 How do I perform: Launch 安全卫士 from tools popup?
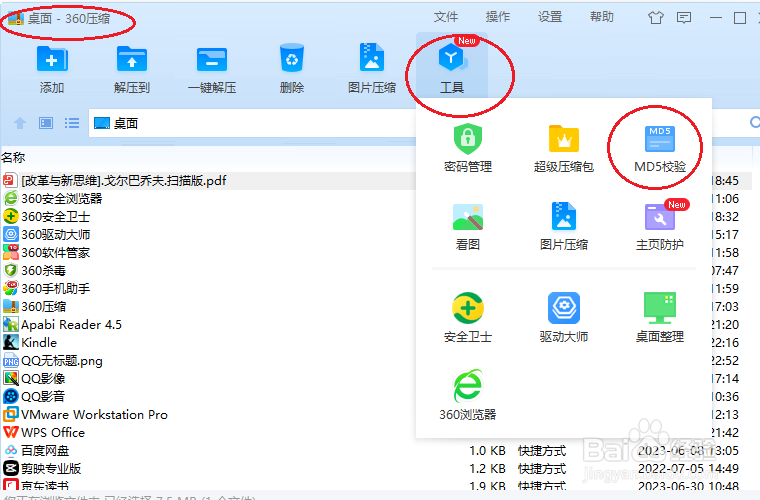[x=468, y=317]
